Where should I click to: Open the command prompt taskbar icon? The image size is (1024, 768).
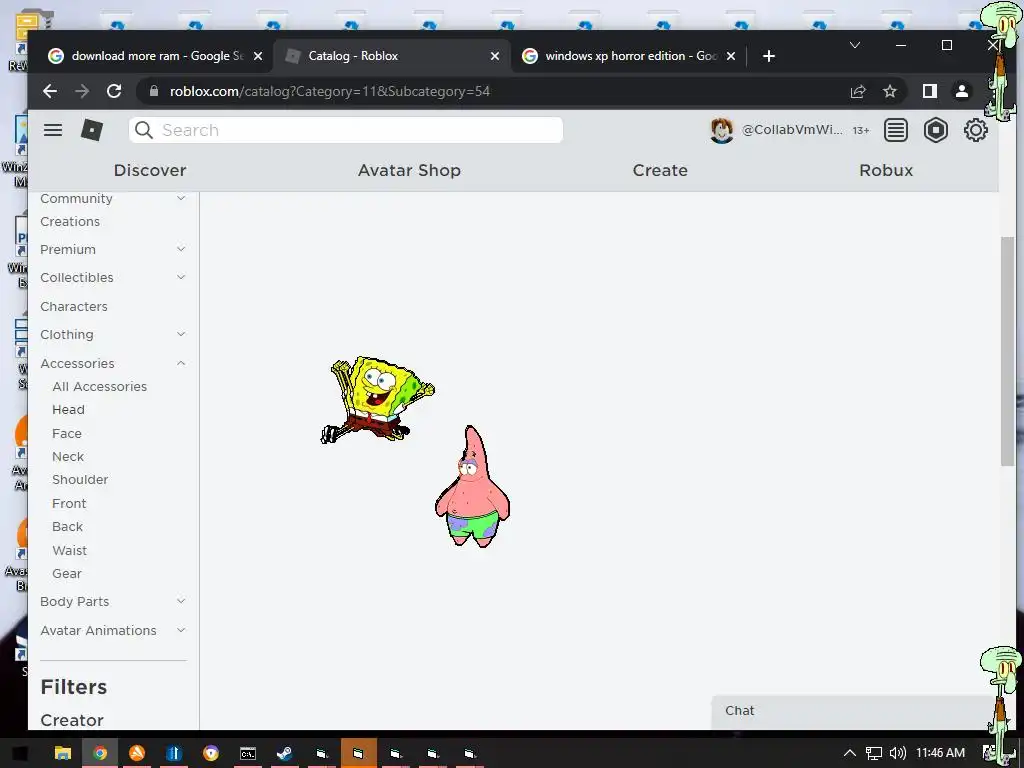(248, 754)
